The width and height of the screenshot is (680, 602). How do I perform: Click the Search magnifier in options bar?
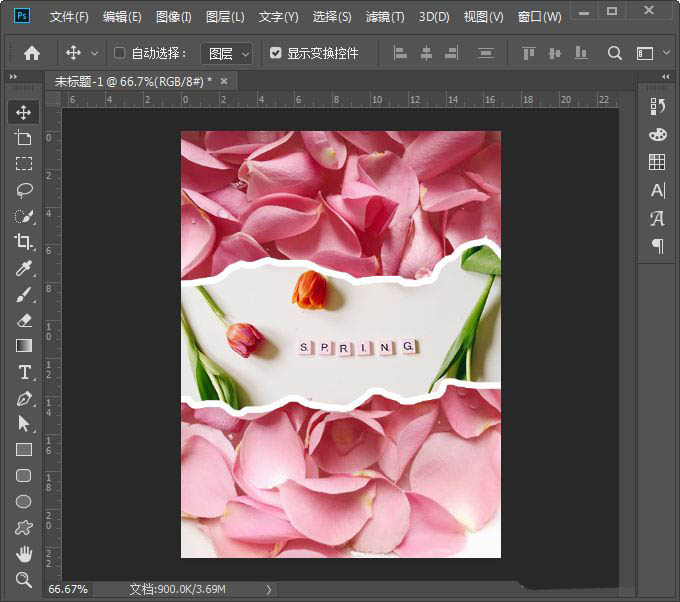click(x=615, y=53)
